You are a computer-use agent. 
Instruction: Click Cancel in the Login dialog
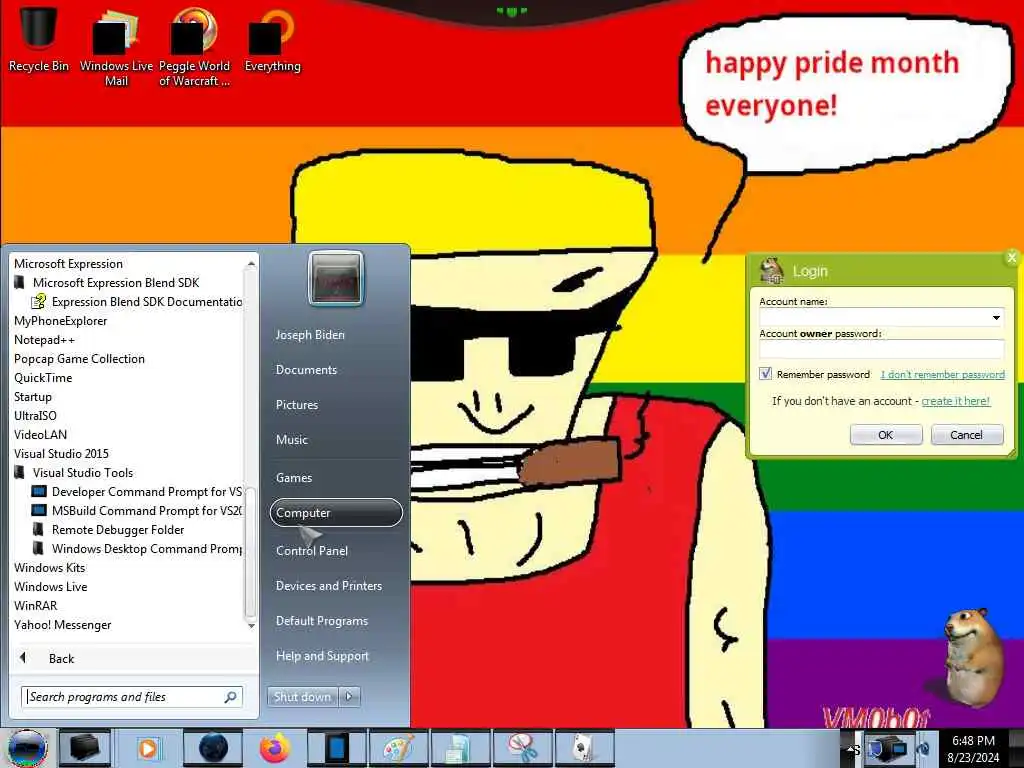[967, 435]
